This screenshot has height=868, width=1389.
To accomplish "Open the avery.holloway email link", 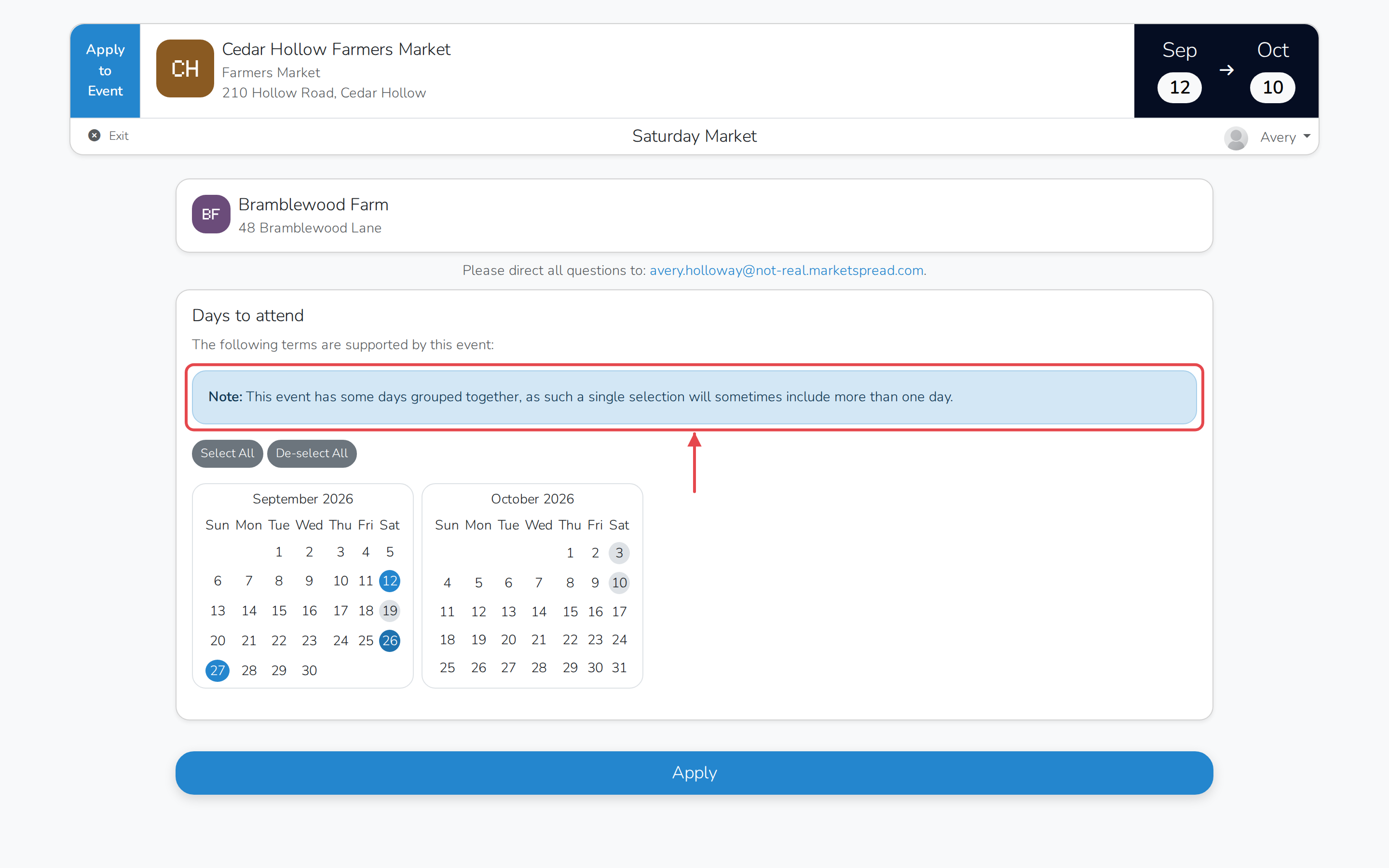I will 786,271.
